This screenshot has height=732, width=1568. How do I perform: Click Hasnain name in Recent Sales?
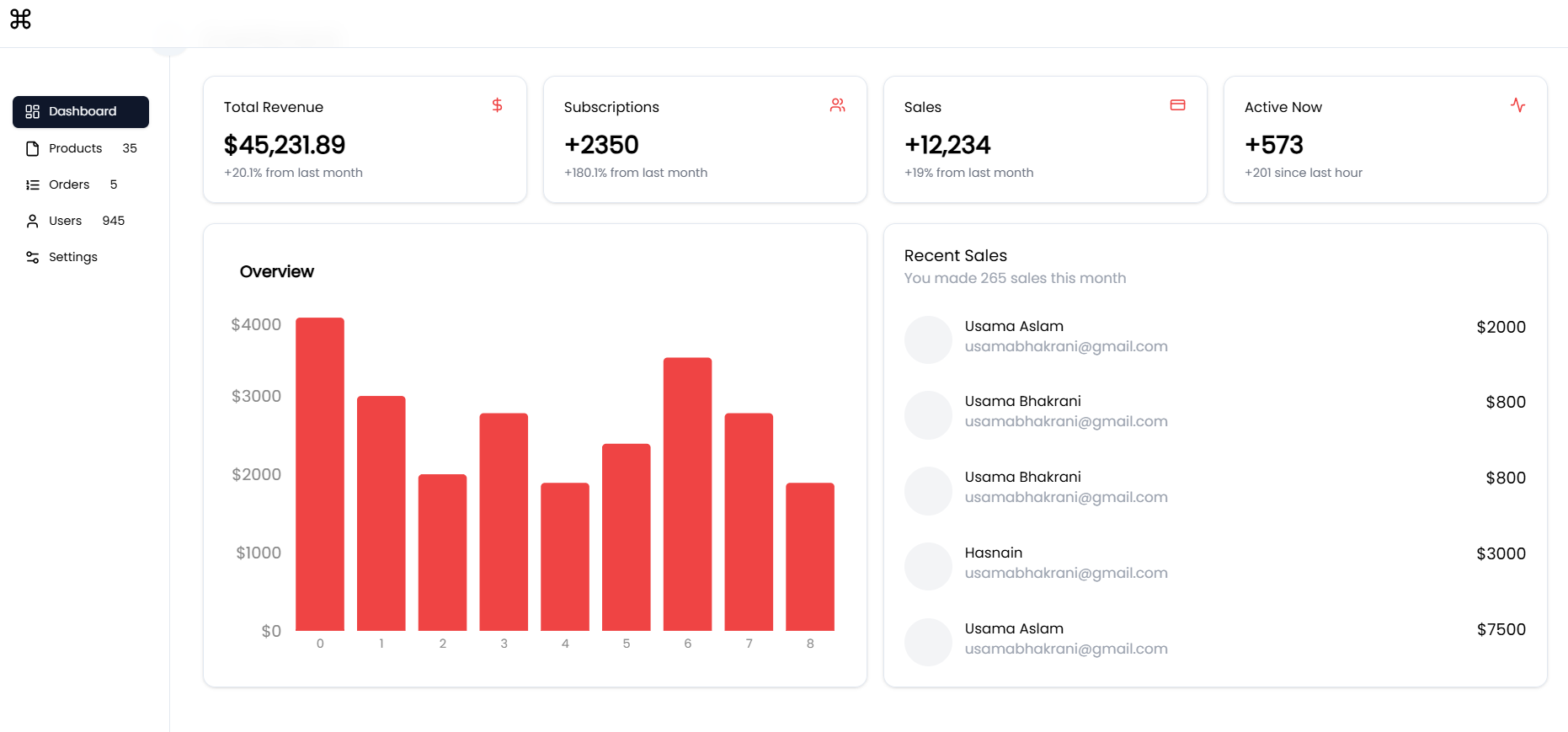coord(994,553)
